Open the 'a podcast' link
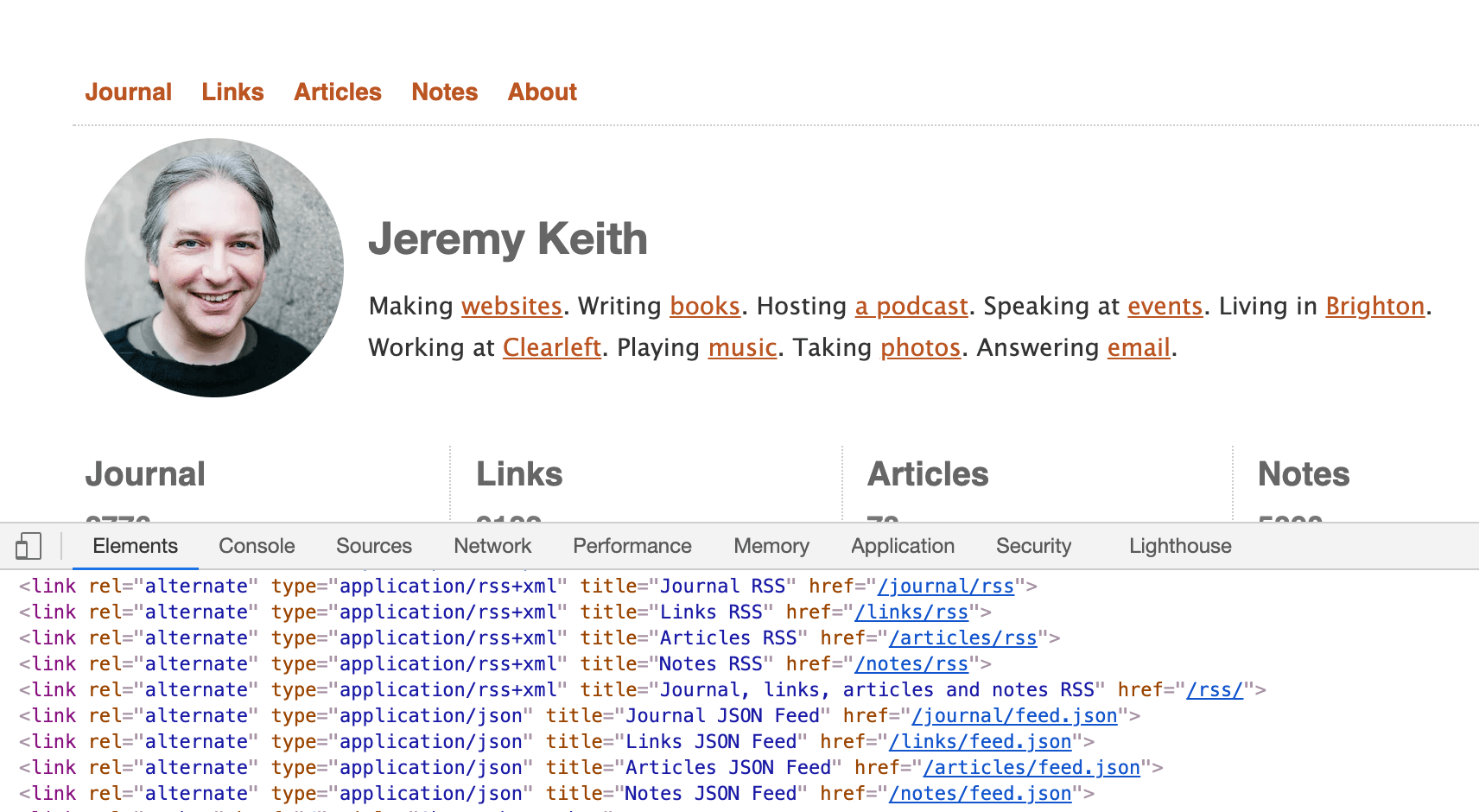The width and height of the screenshot is (1479, 812). coord(911,306)
